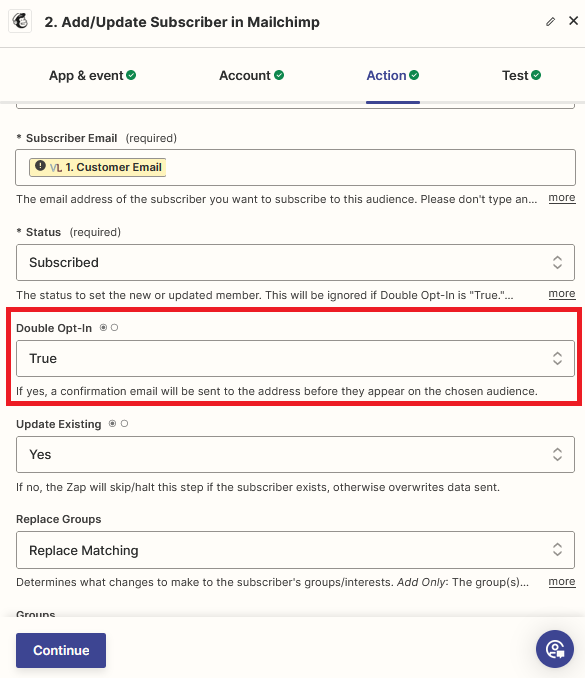Image resolution: width=585 pixels, height=678 pixels.
Task: Select the Action tab
Action: [393, 76]
